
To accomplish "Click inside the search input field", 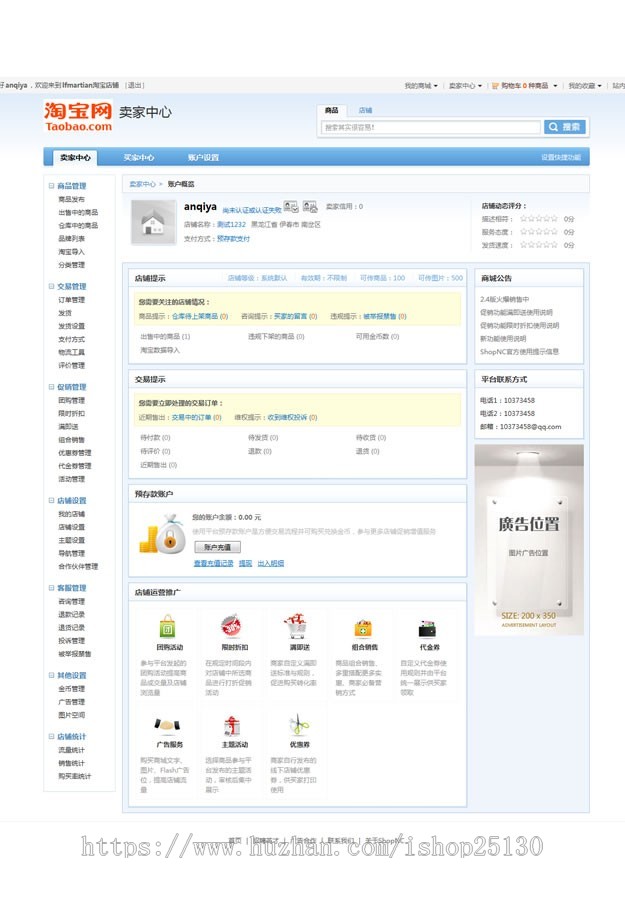I will [430, 127].
